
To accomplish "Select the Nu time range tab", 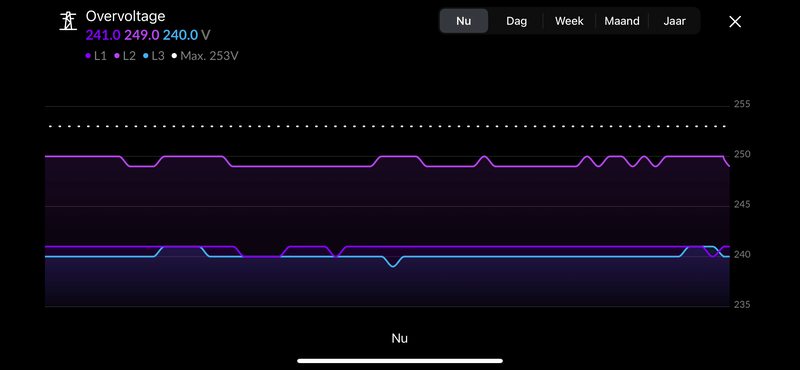I will click(x=464, y=21).
